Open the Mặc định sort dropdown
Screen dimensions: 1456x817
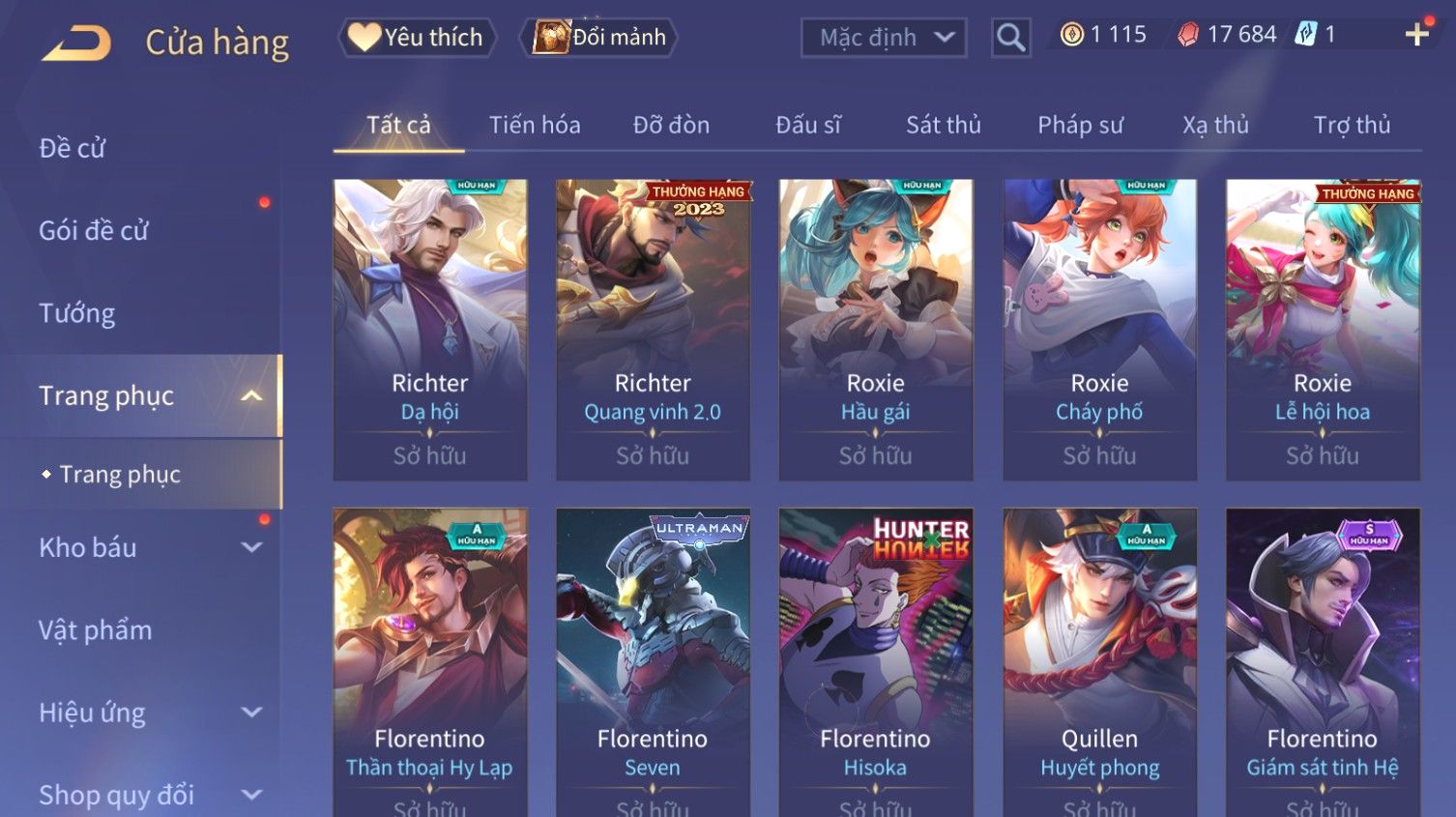tap(884, 38)
